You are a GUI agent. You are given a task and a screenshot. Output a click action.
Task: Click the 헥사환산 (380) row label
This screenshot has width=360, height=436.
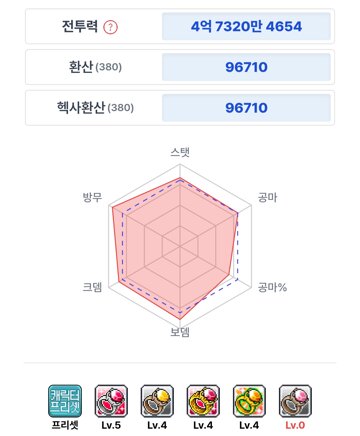pos(95,107)
